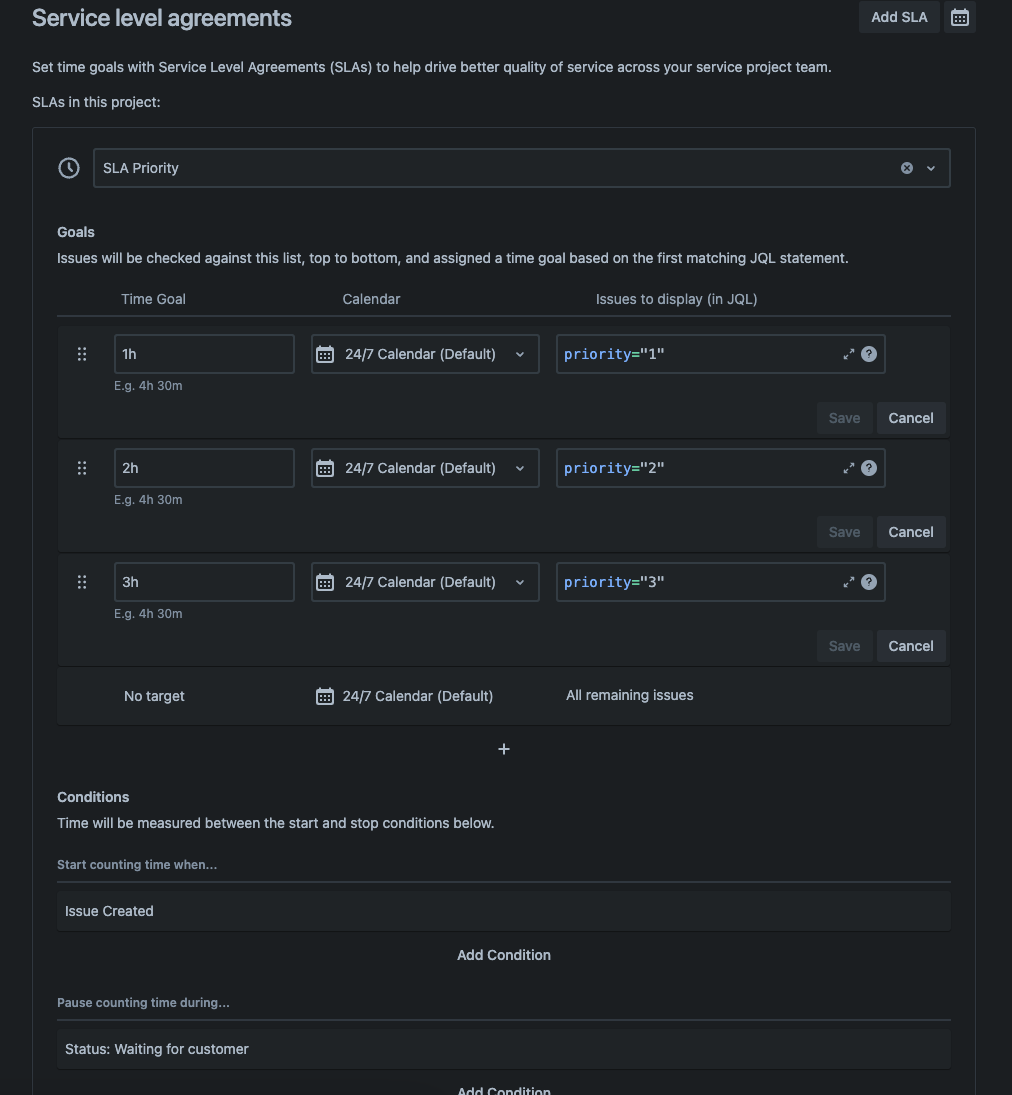Image resolution: width=1012 pixels, height=1095 pixels.
Task: Add Condition under Start counting time
Action: pos(504,955)
